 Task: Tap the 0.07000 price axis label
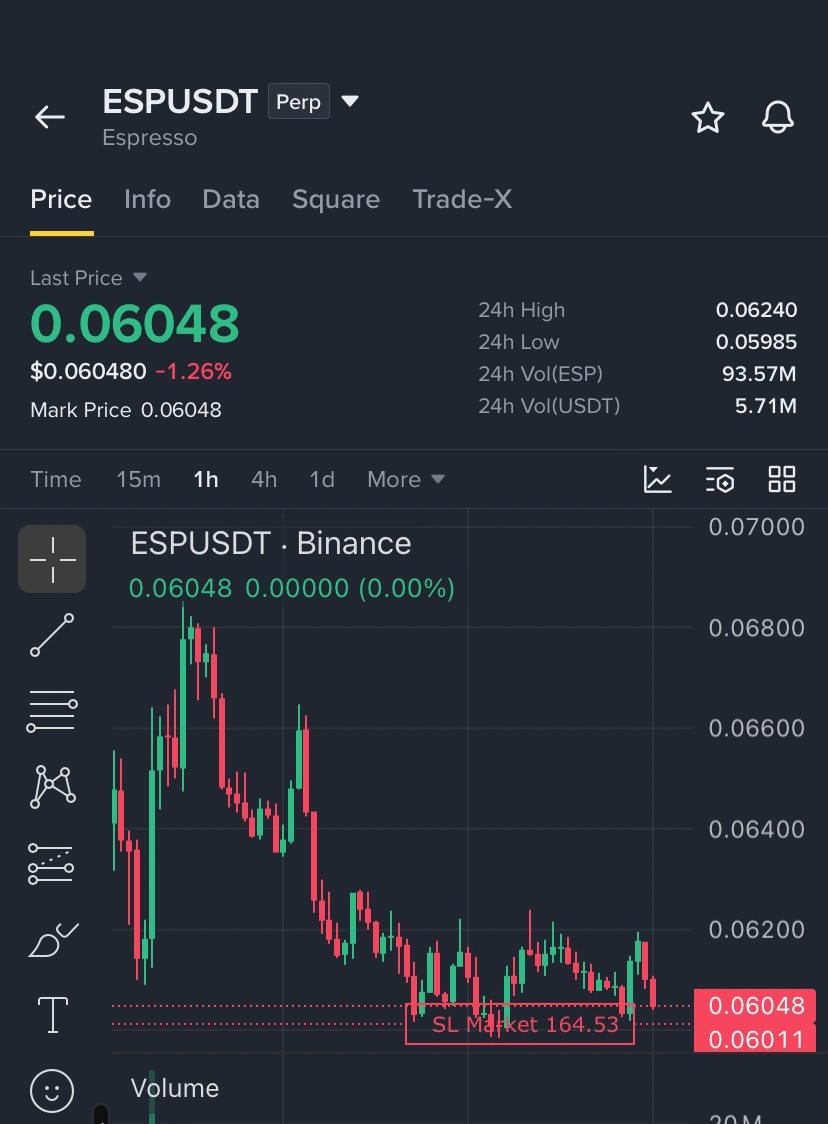tap(756, 527)
